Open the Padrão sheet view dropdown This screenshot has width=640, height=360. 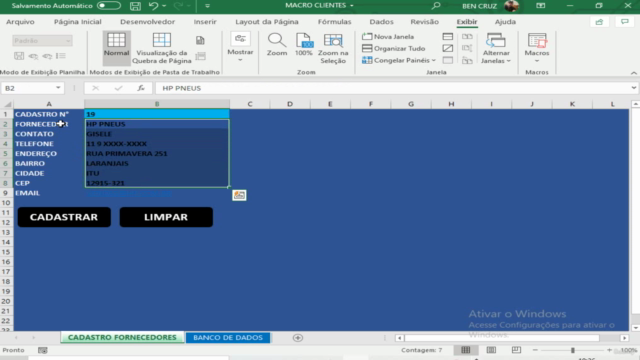(x=42, y=40)
